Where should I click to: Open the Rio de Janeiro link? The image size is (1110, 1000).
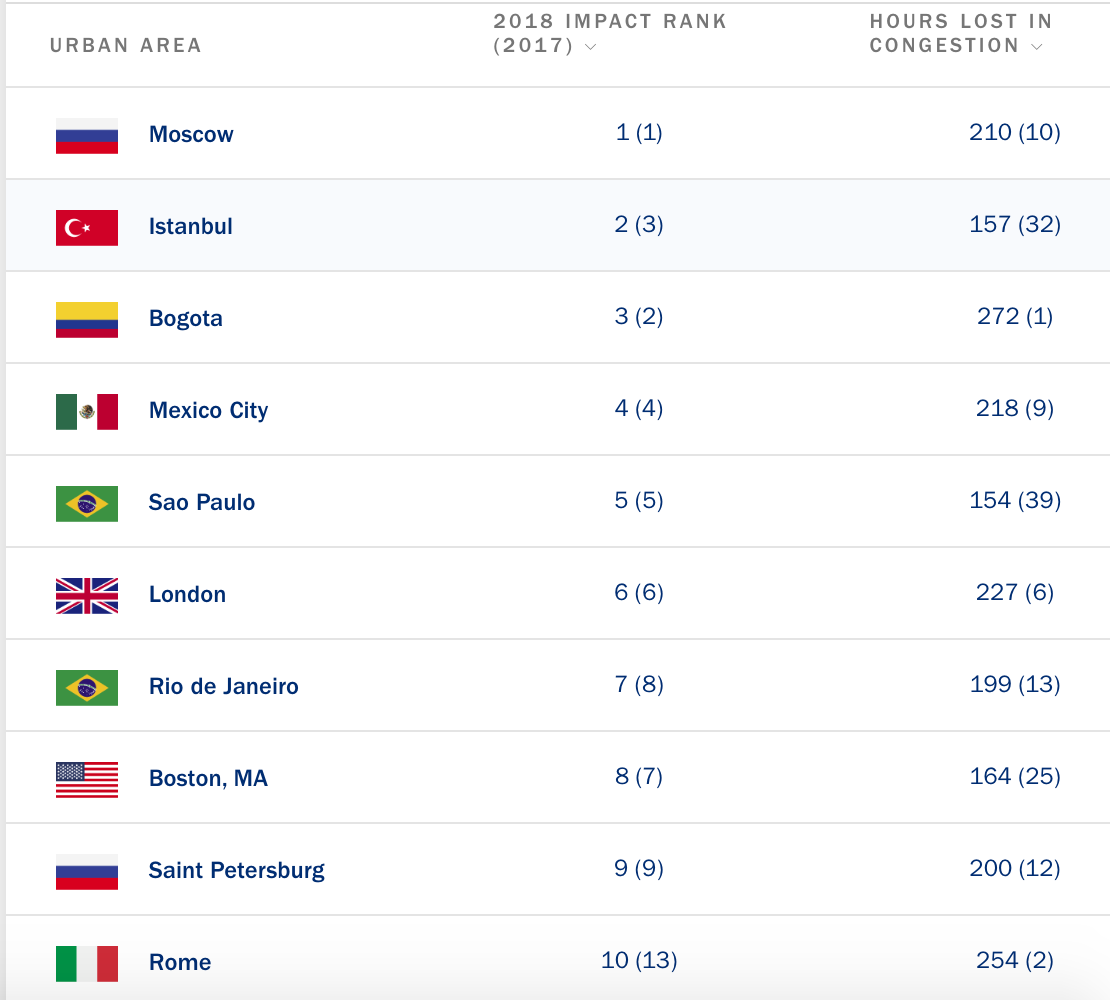(x=224, y=687)
